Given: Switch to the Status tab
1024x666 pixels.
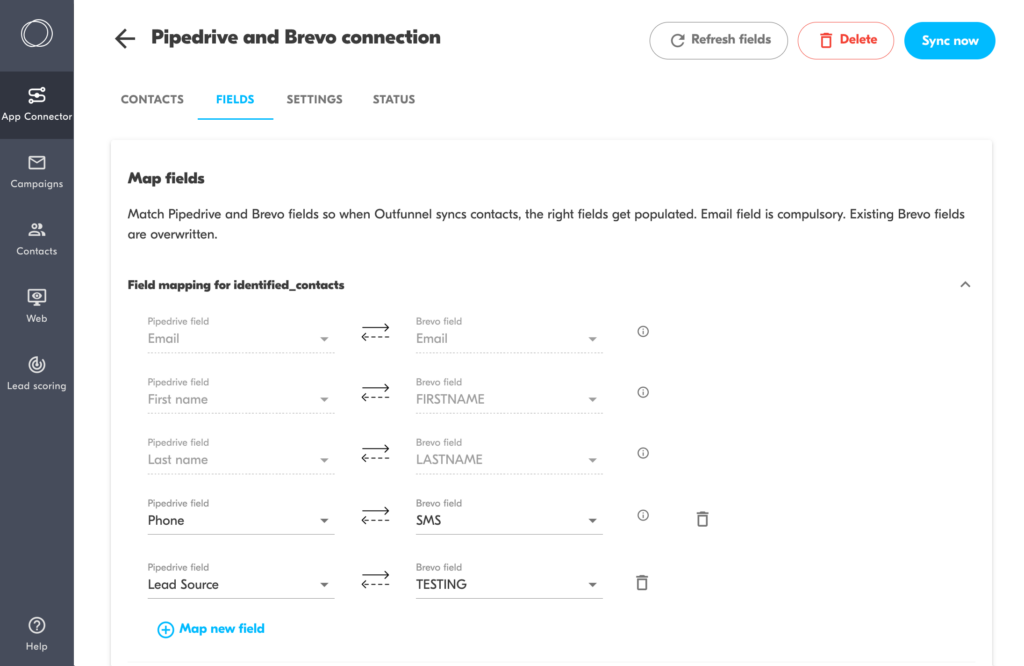Looking at the screenshot, I should tap(394, 100).
